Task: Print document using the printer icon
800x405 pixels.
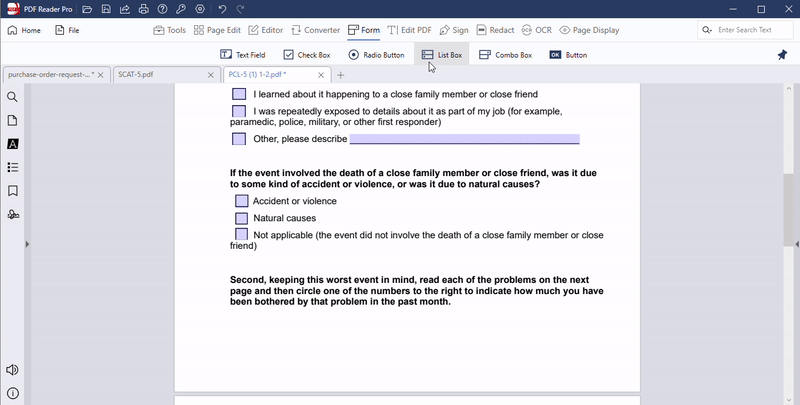Action: [x=143, y=9]
